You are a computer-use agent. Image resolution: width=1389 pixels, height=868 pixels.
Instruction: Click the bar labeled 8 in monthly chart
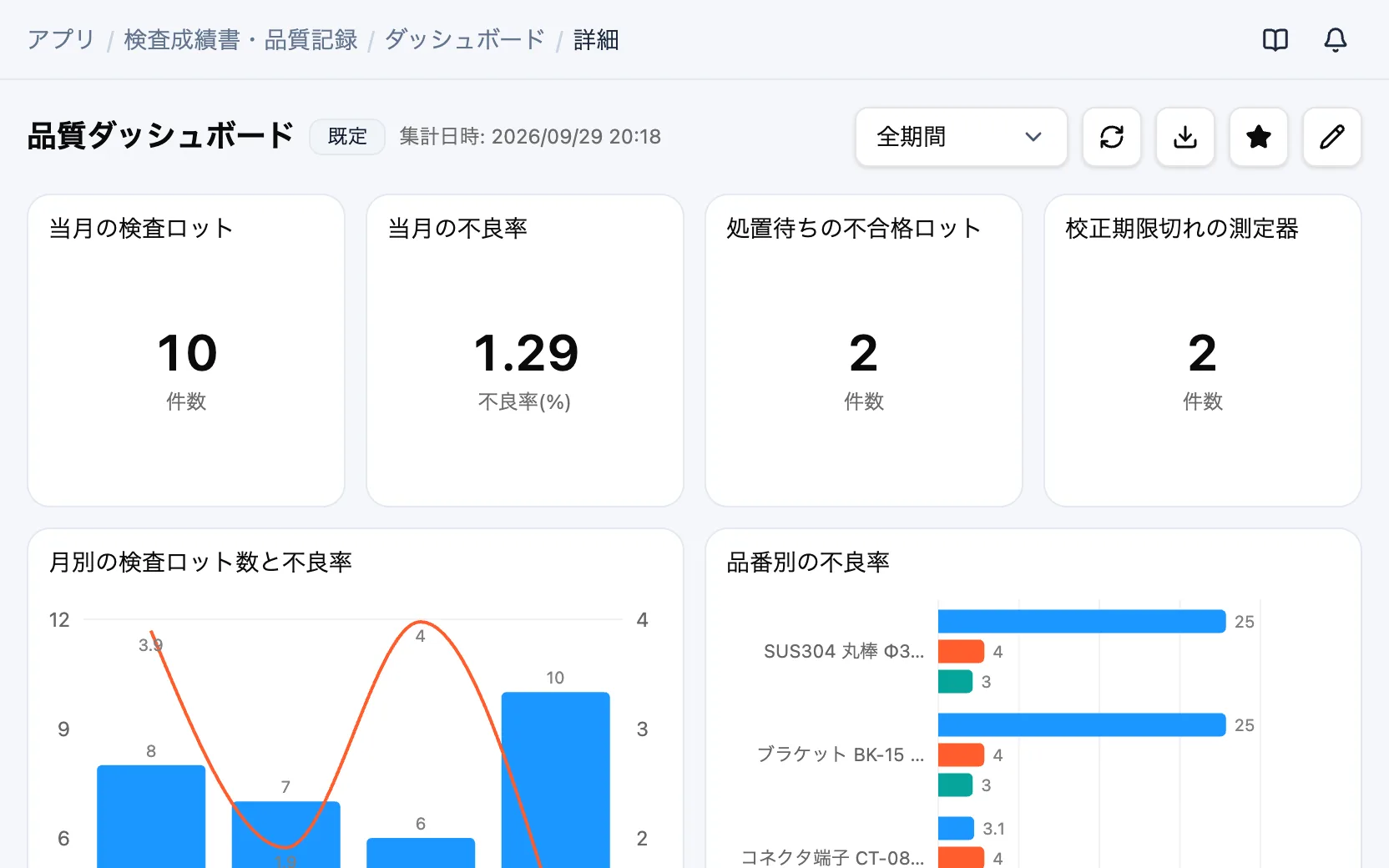tap(151, 816)
